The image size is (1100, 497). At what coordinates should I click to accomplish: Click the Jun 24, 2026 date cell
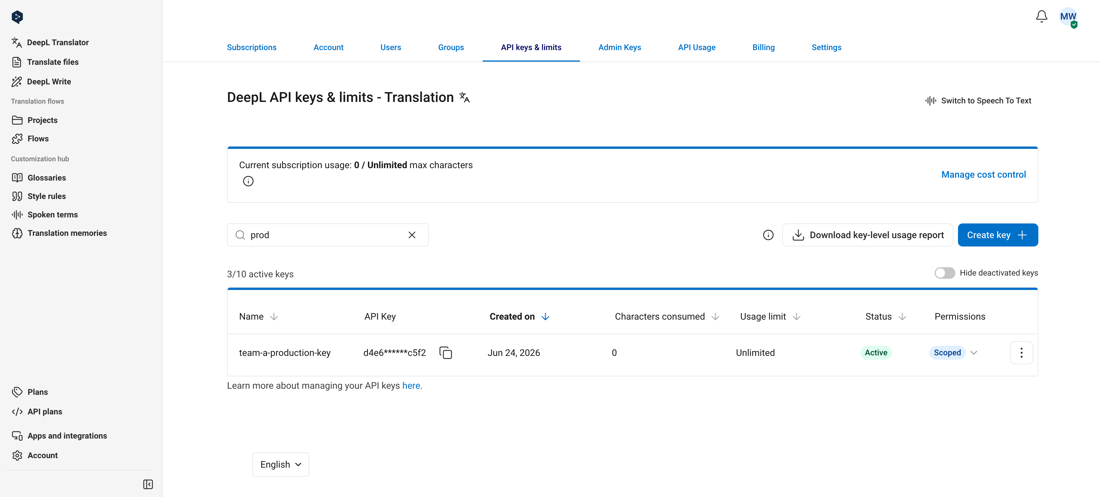[514, 353]
